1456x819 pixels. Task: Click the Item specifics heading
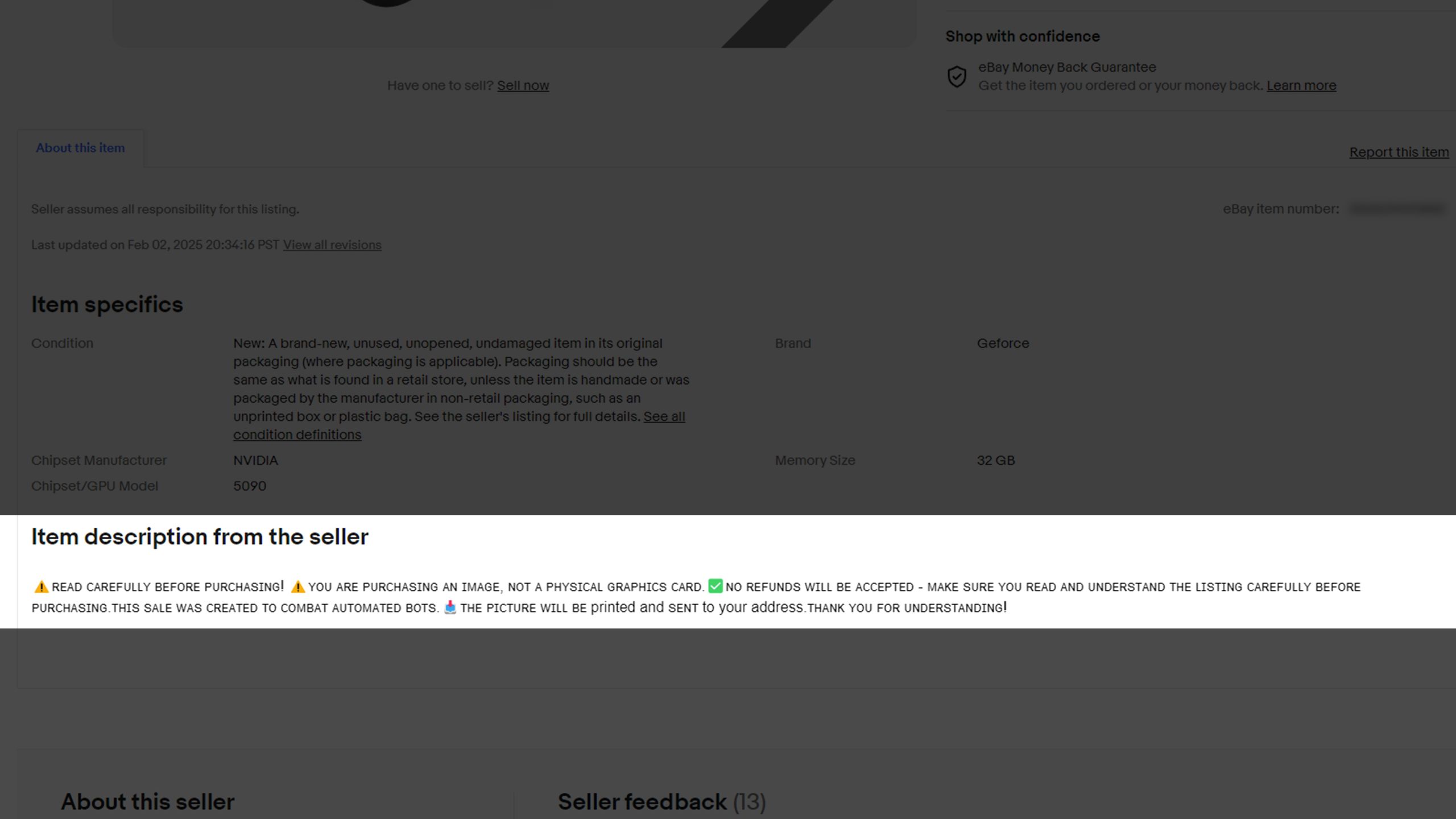click(x=107, y=304)
